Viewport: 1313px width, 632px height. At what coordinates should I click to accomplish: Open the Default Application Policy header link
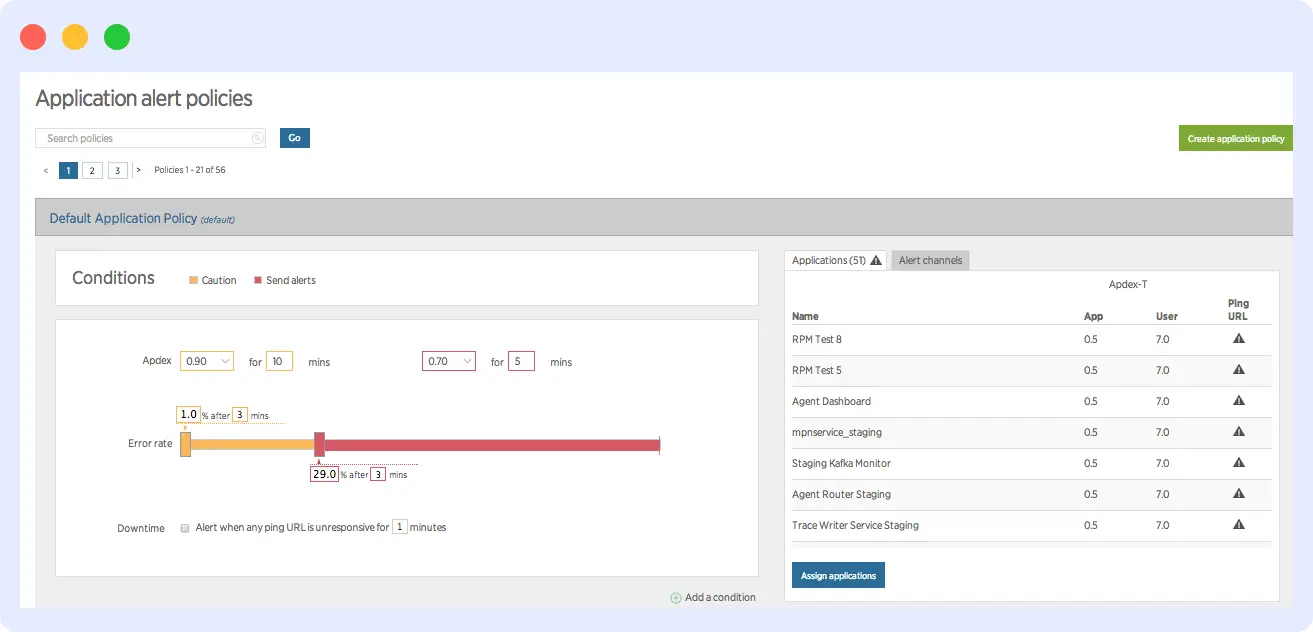point(123,218)
